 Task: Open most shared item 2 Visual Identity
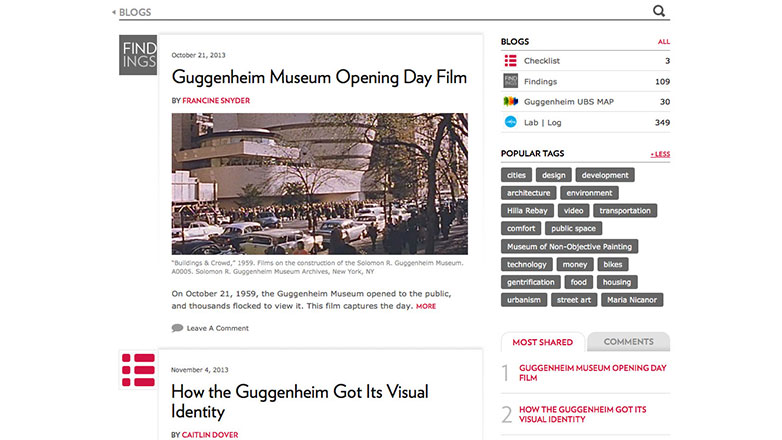coord(583,414)
